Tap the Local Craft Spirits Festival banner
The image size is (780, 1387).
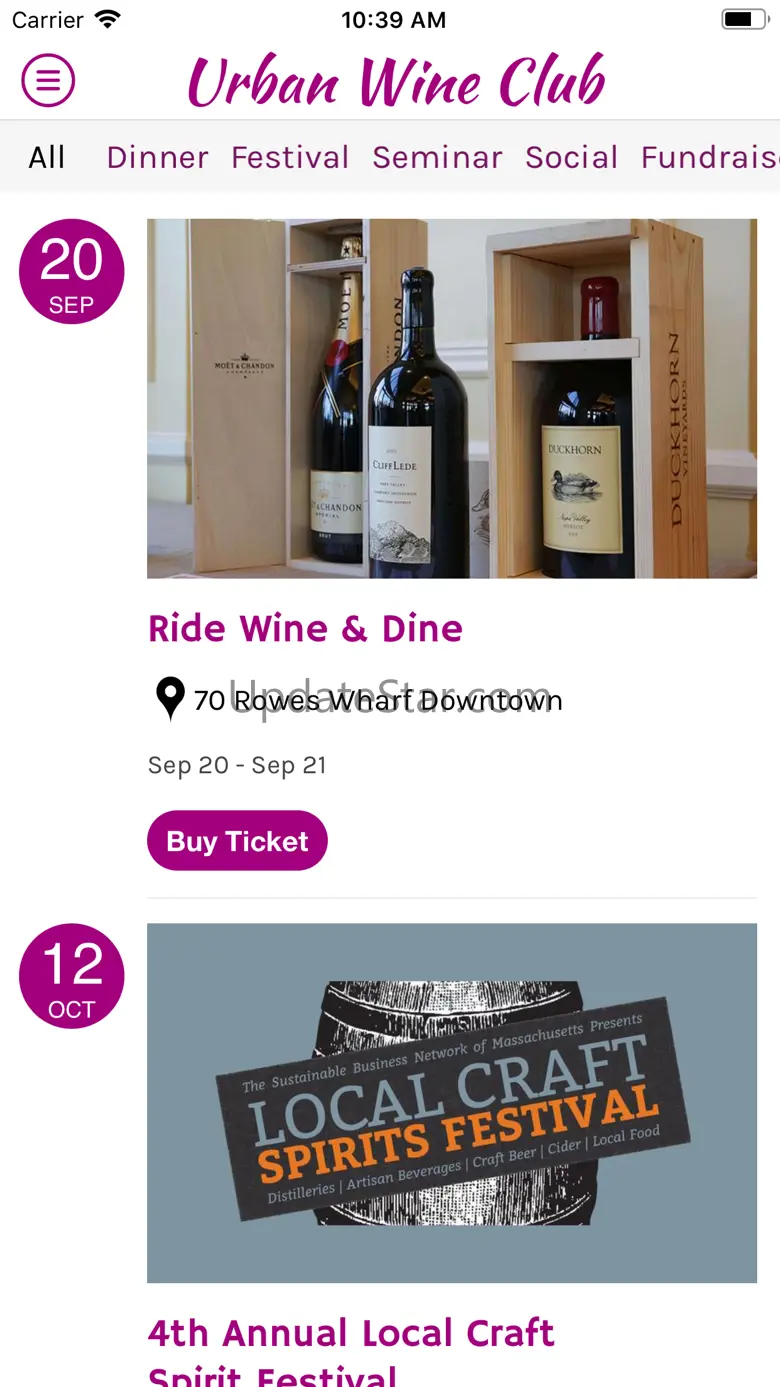point(452,1102)
